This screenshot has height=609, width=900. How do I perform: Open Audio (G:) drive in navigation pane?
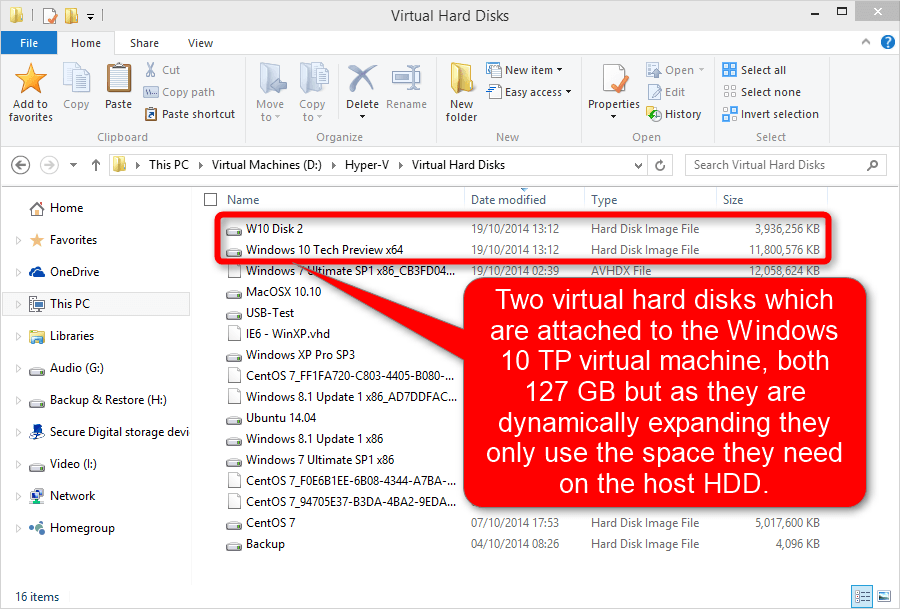[x=76, y=368]
